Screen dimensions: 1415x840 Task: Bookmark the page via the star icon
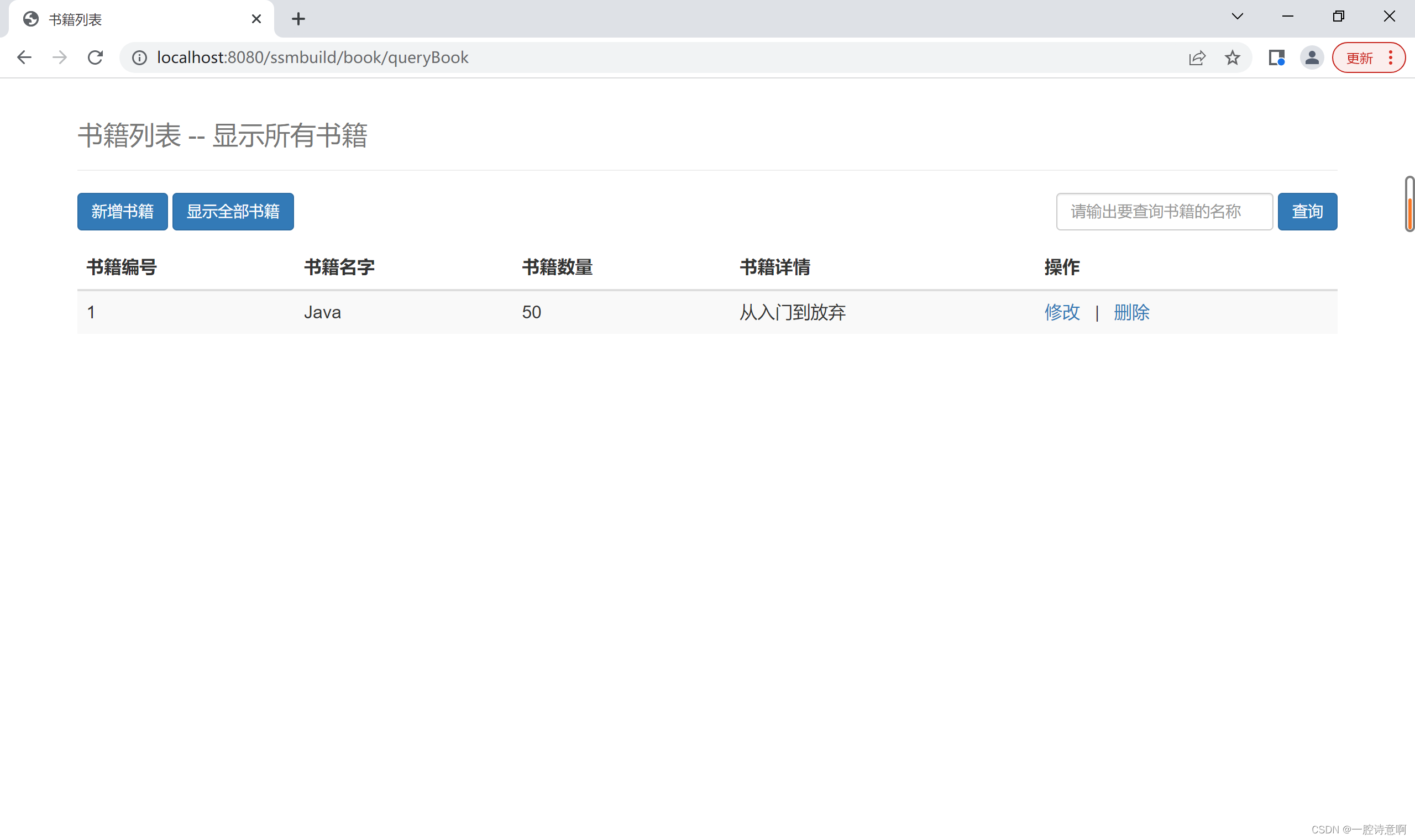(x=1232, y=57)
